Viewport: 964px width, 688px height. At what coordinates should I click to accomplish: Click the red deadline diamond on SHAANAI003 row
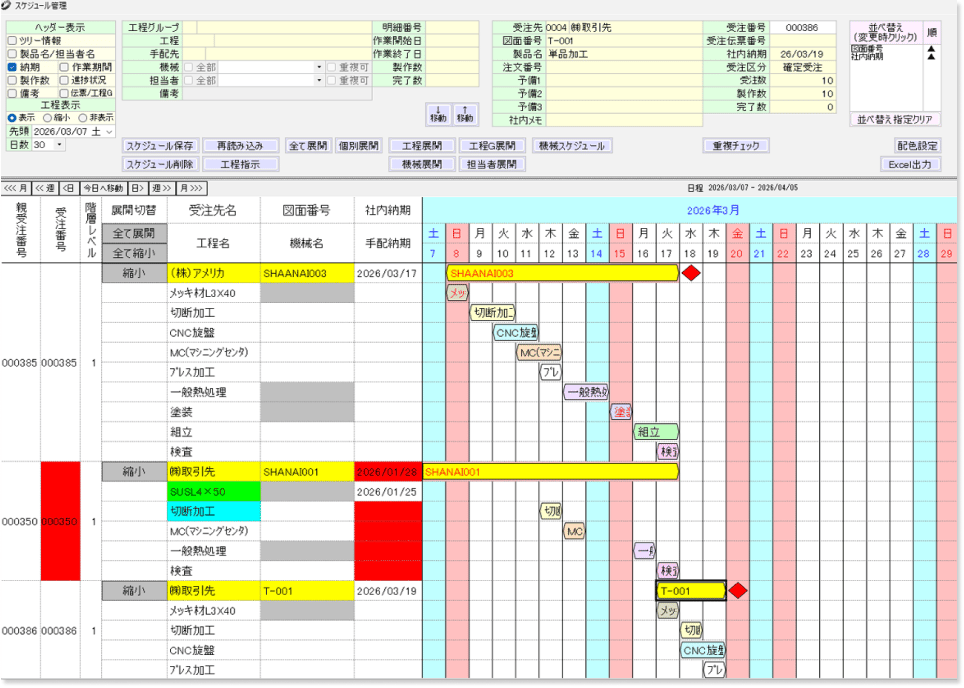coord(691,273)
